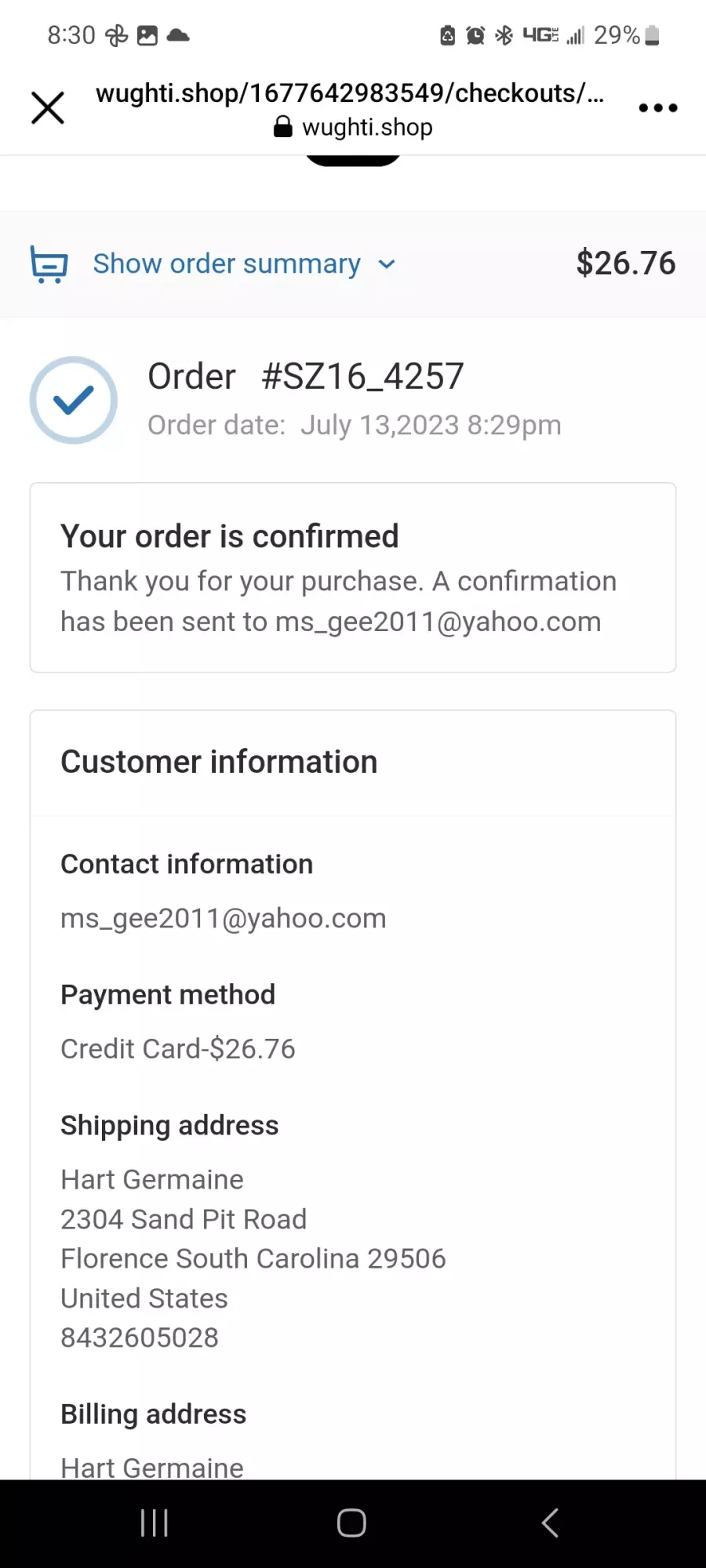This screenshot has height=1568, width=706.
Task: Click the Show order summary link
Action: (227, 264)
